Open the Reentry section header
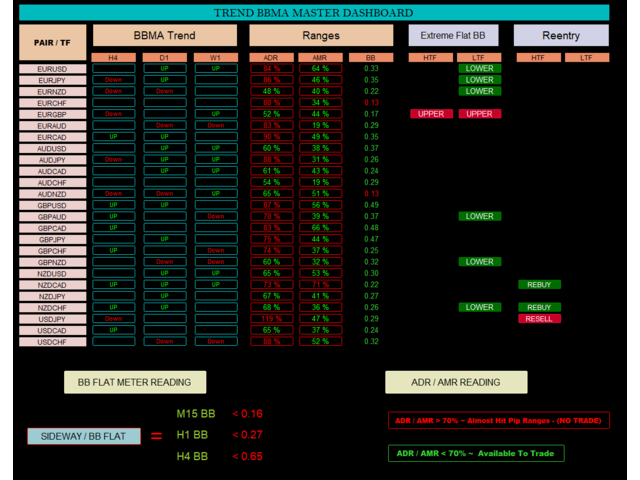640x480 pixels. 561,36
